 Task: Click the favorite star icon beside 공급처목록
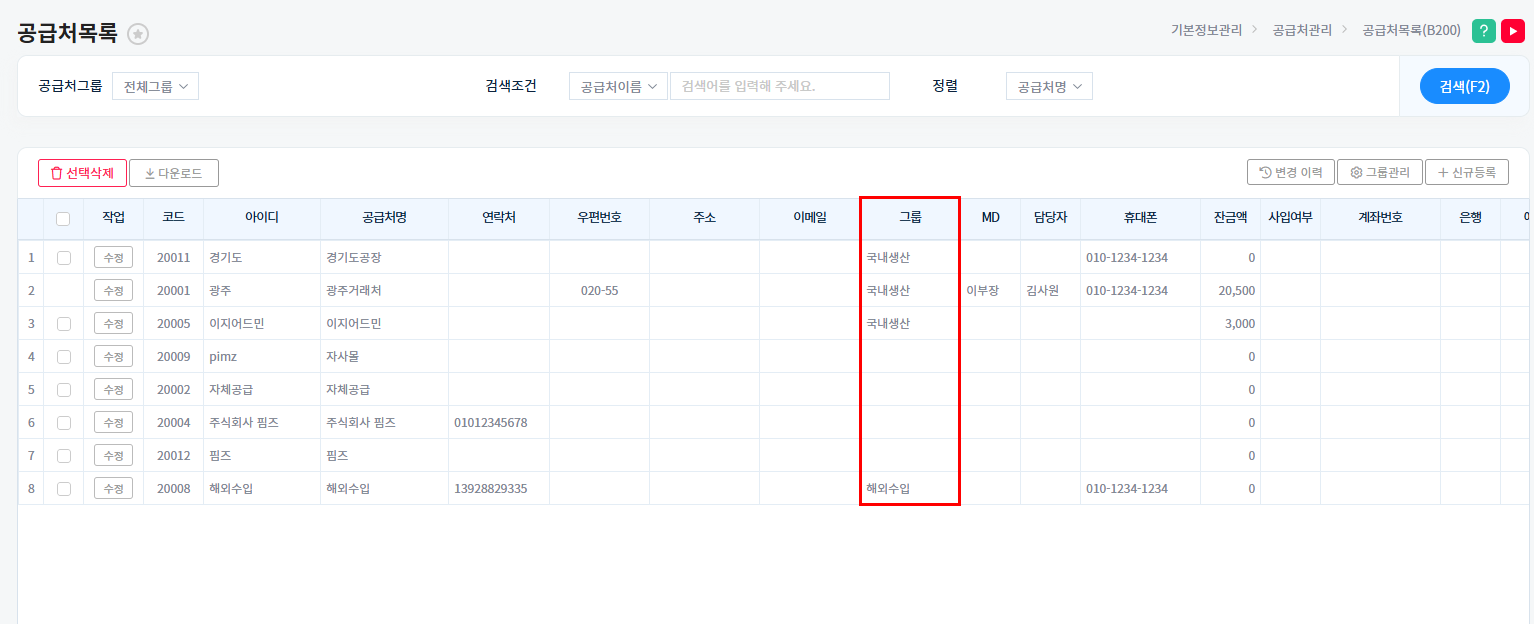click(138, 34)
